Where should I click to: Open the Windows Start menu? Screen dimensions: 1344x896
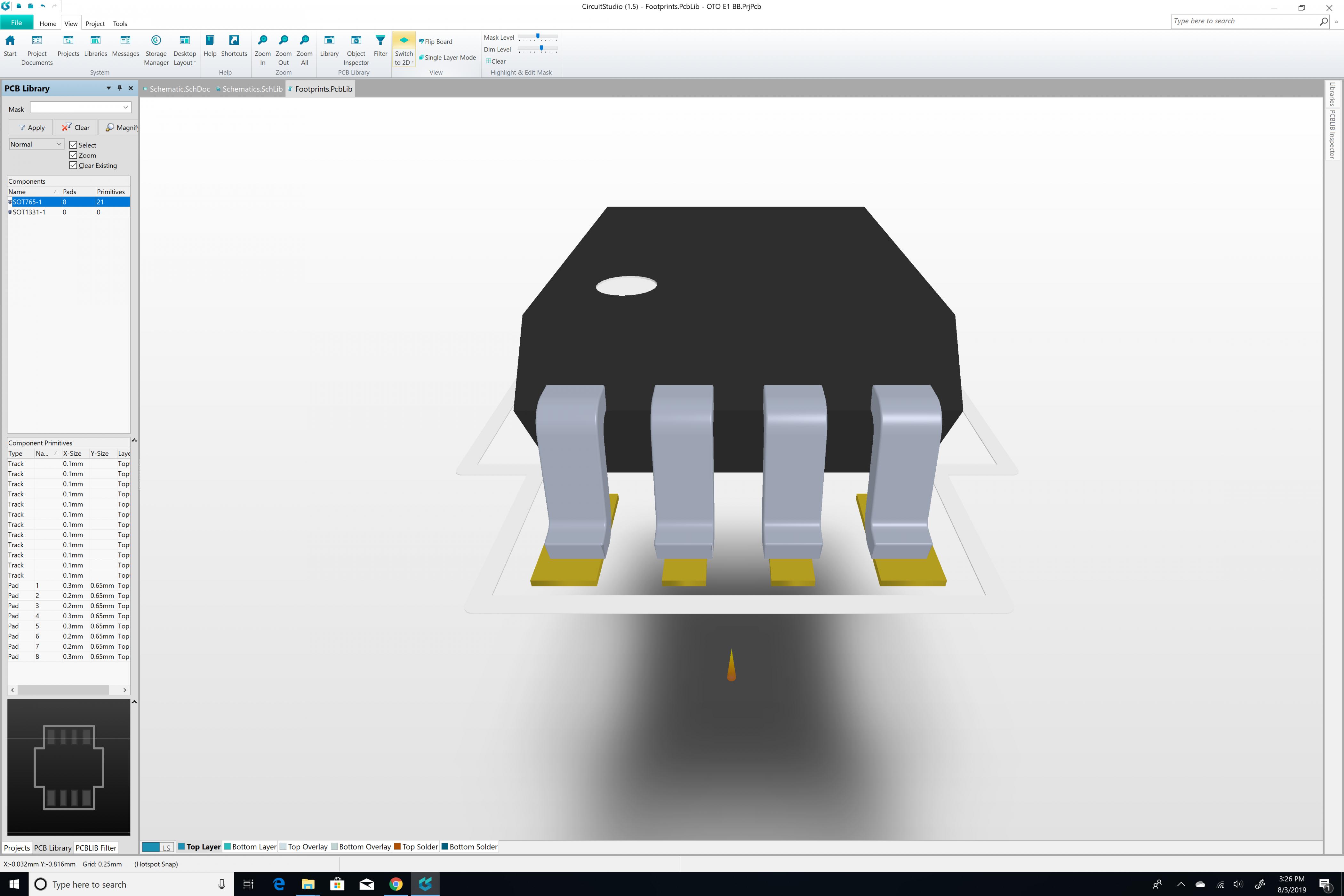click(x=14, y=884)
